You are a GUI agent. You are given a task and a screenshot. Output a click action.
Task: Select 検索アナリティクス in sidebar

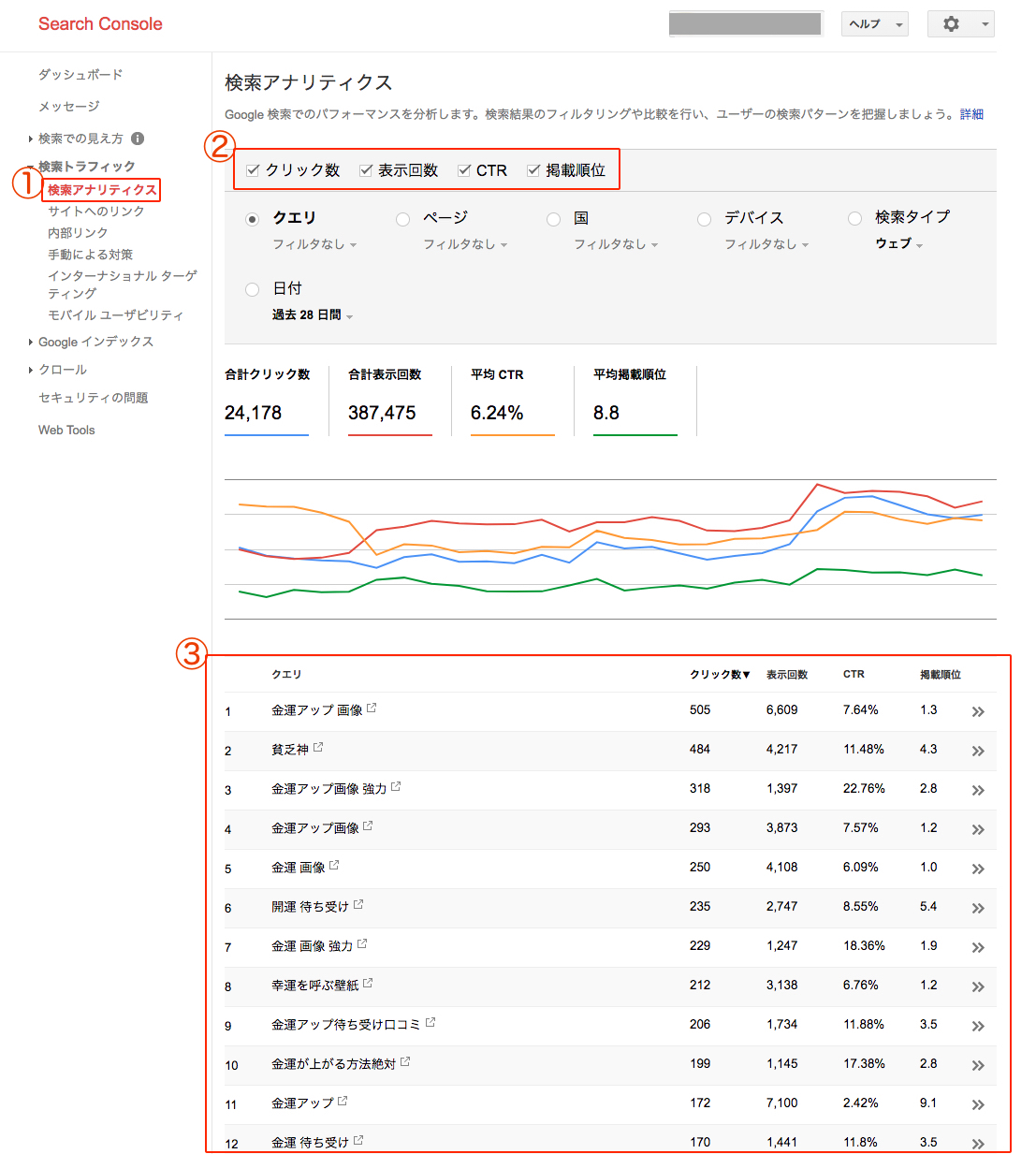(x=102, y=190)
